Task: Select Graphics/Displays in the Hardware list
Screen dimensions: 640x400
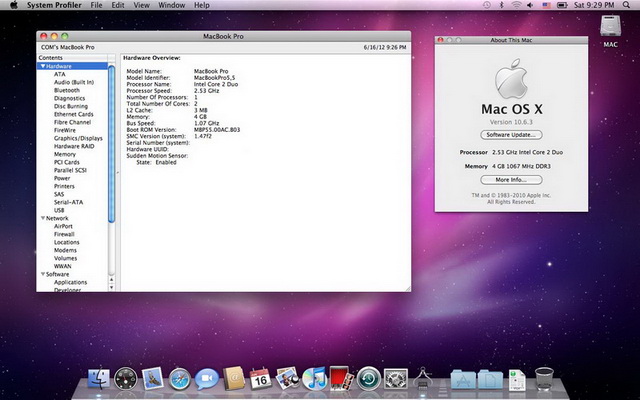Action: [x=78, y=138]
